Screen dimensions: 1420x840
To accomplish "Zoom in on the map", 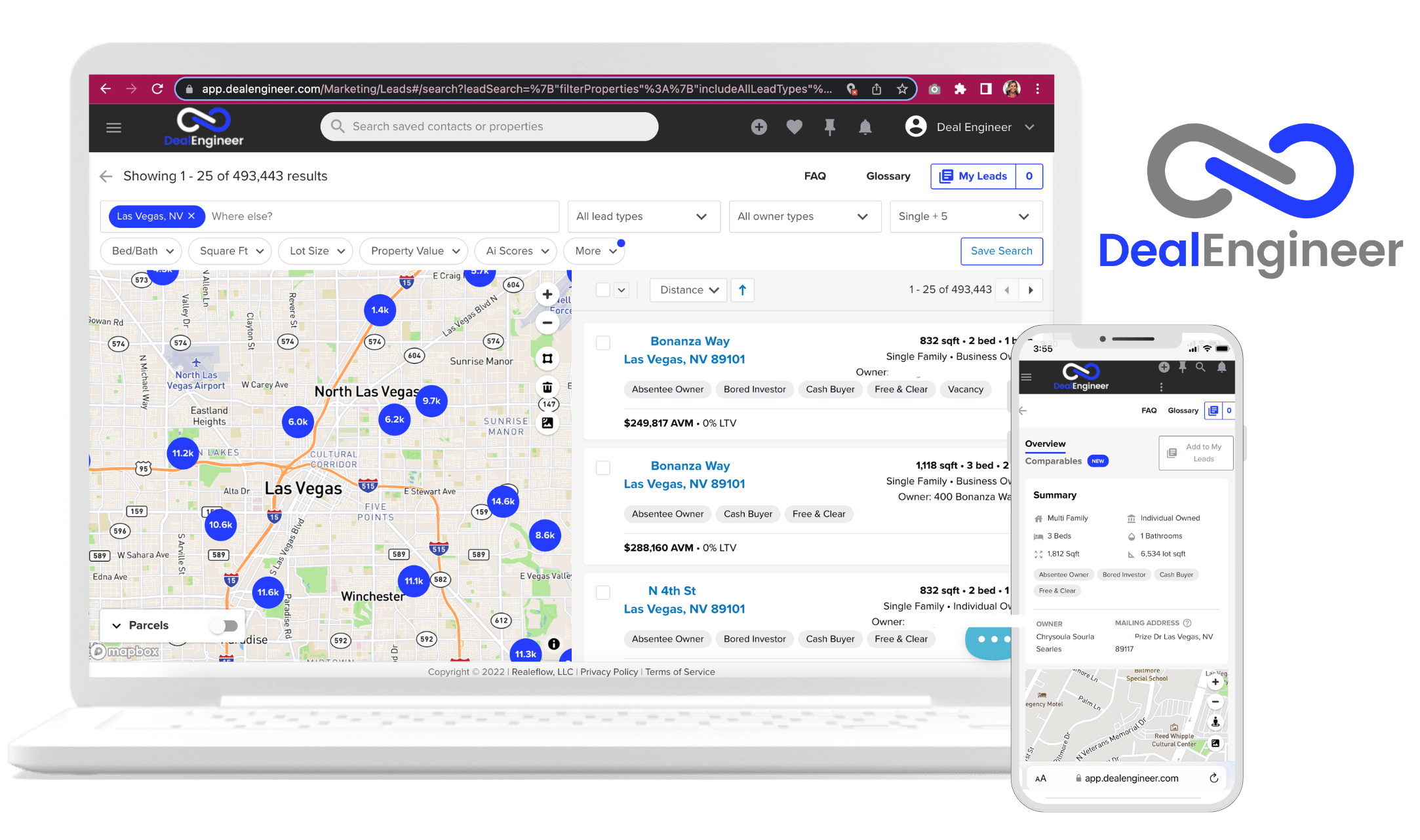I will (547, 294).
